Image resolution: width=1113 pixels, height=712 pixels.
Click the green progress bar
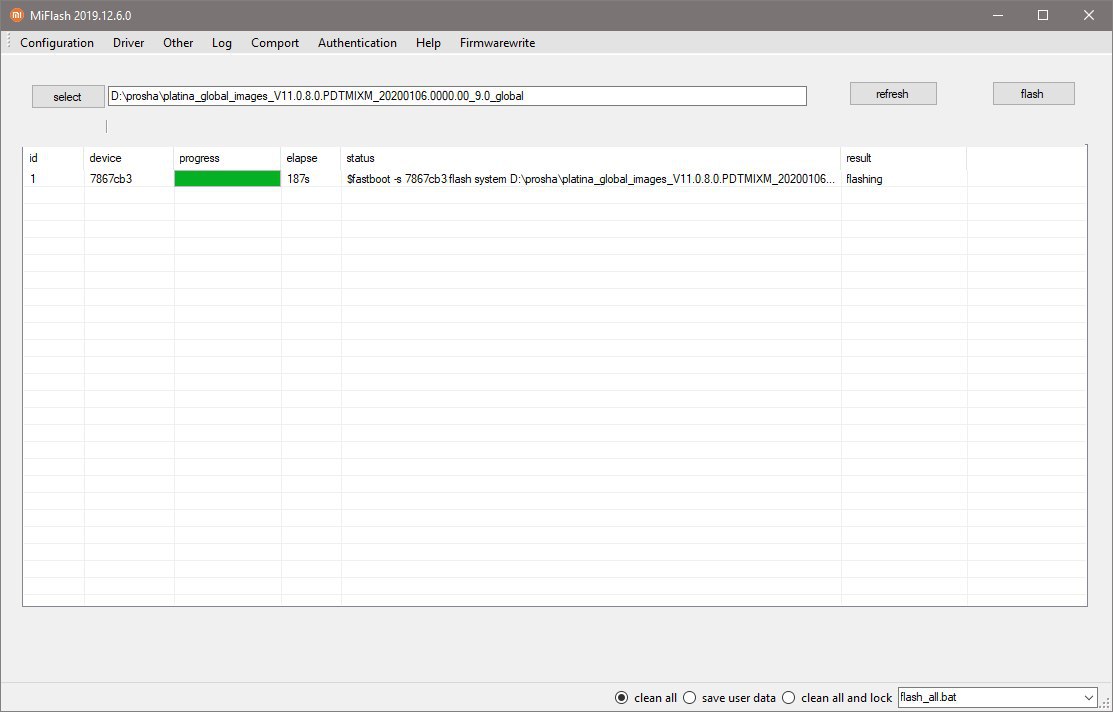[227, 179]
